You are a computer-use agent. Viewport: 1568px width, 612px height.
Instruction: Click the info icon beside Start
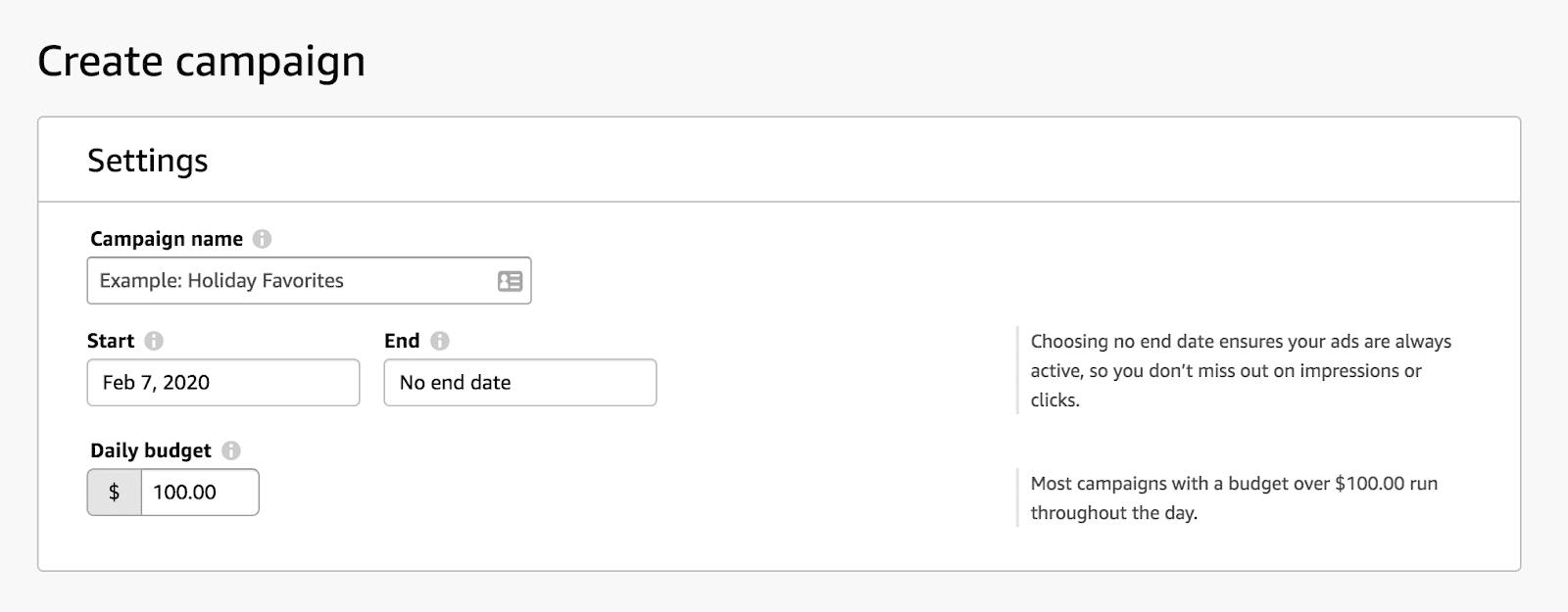pos(154,341)
